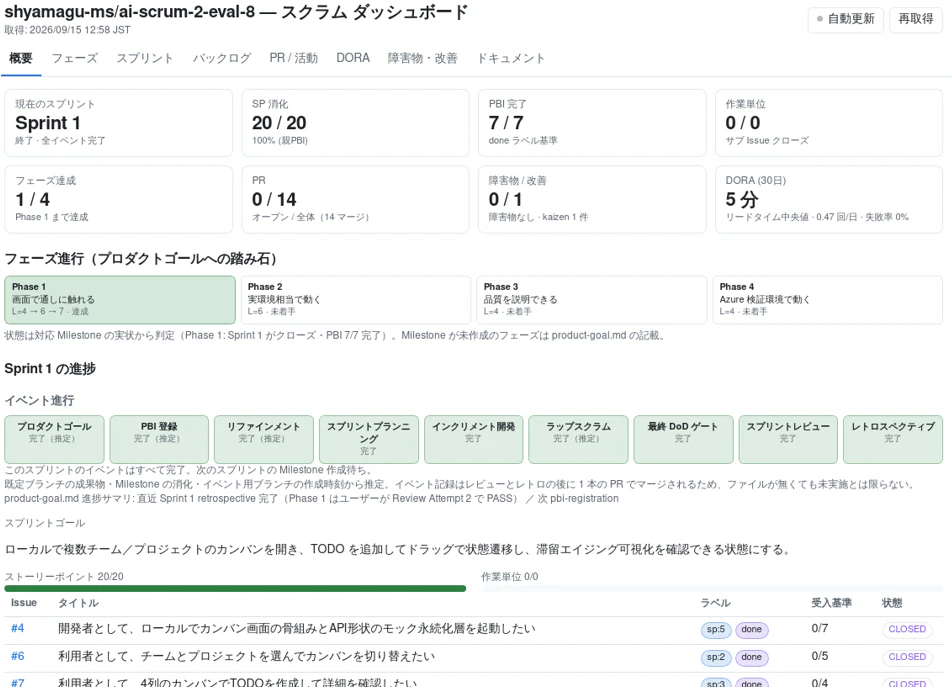Open the フェーズ tab
952x687 pixels.
(74, 58)
